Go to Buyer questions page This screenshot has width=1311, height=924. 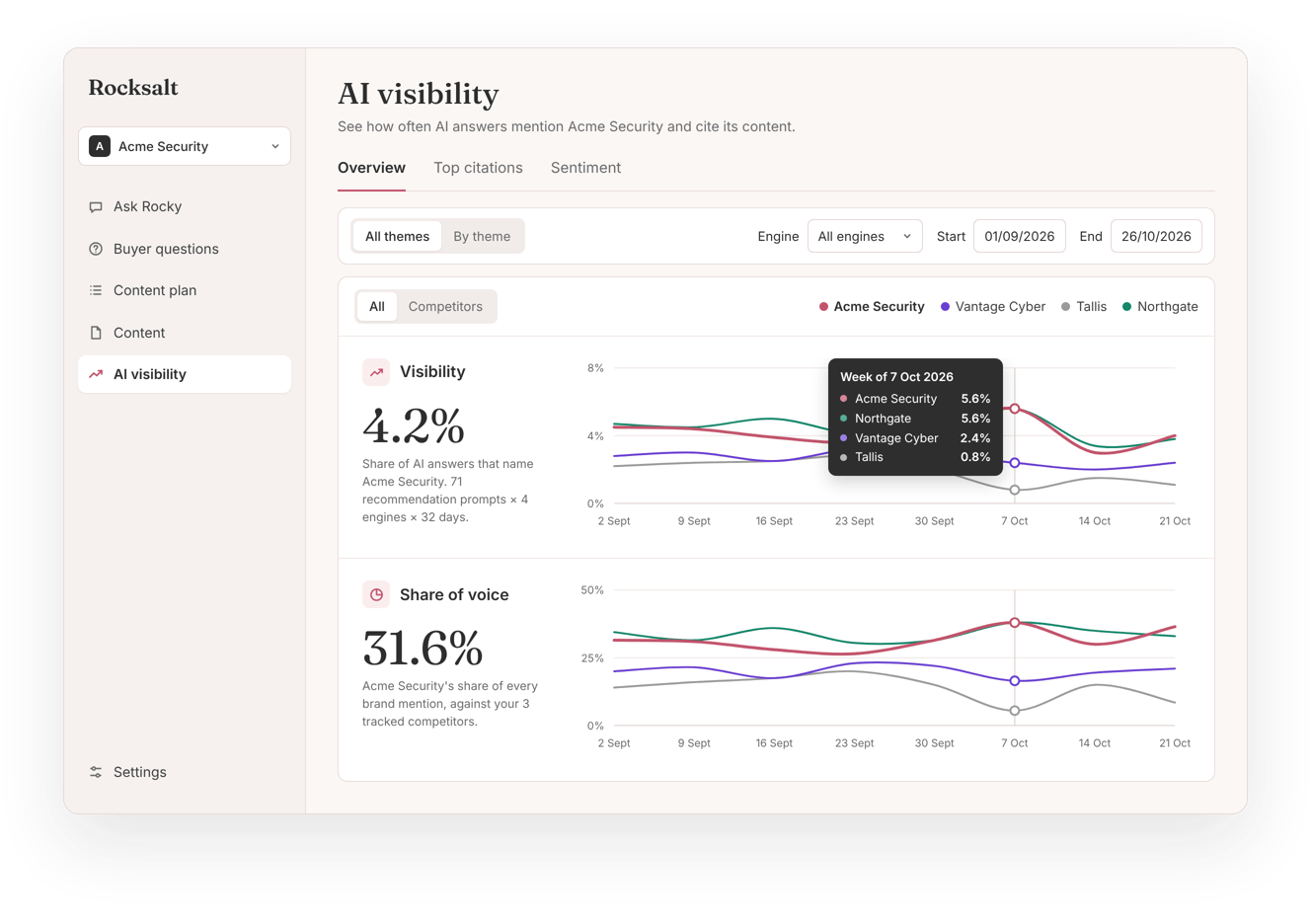(185, 249)
